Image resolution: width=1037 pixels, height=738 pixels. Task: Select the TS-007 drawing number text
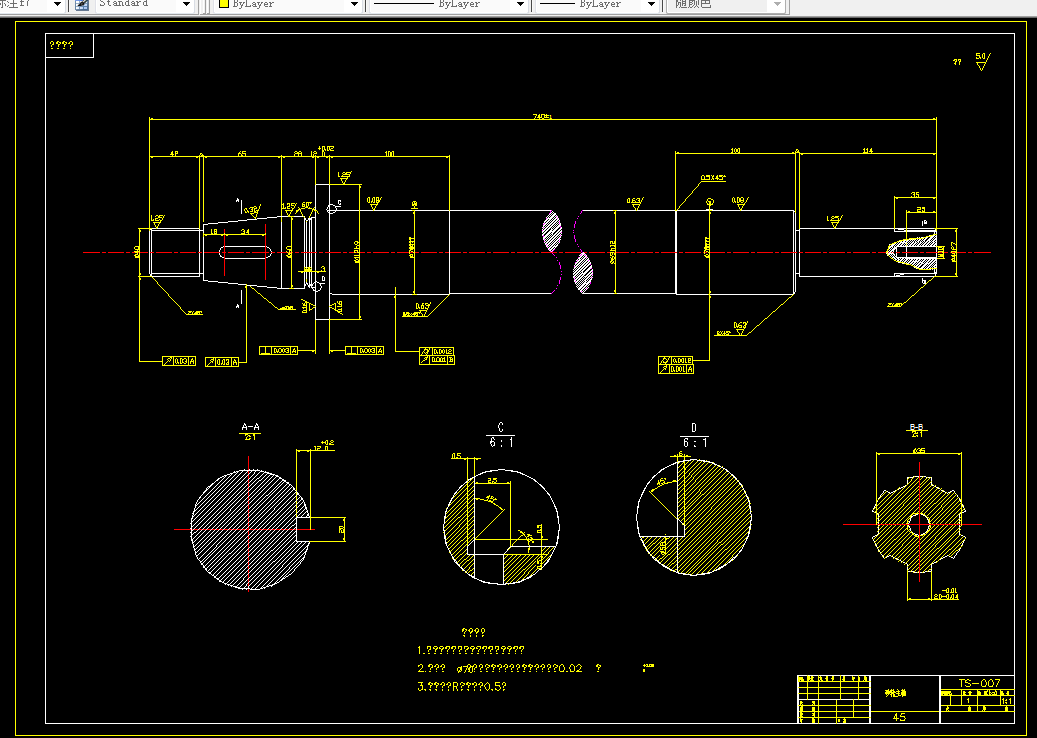tap(979, 682)
